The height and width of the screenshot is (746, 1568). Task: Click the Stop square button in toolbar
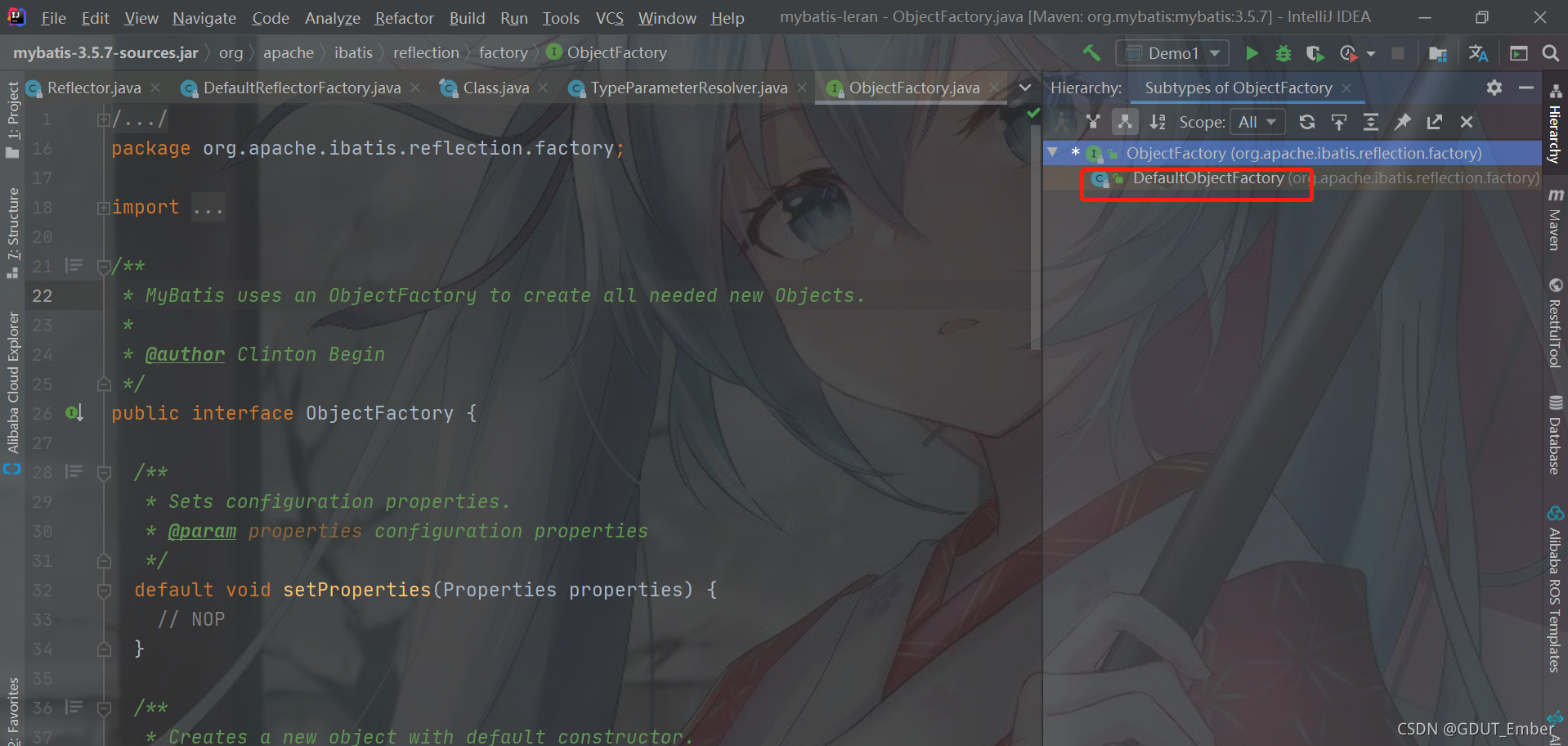[1398, 53]
